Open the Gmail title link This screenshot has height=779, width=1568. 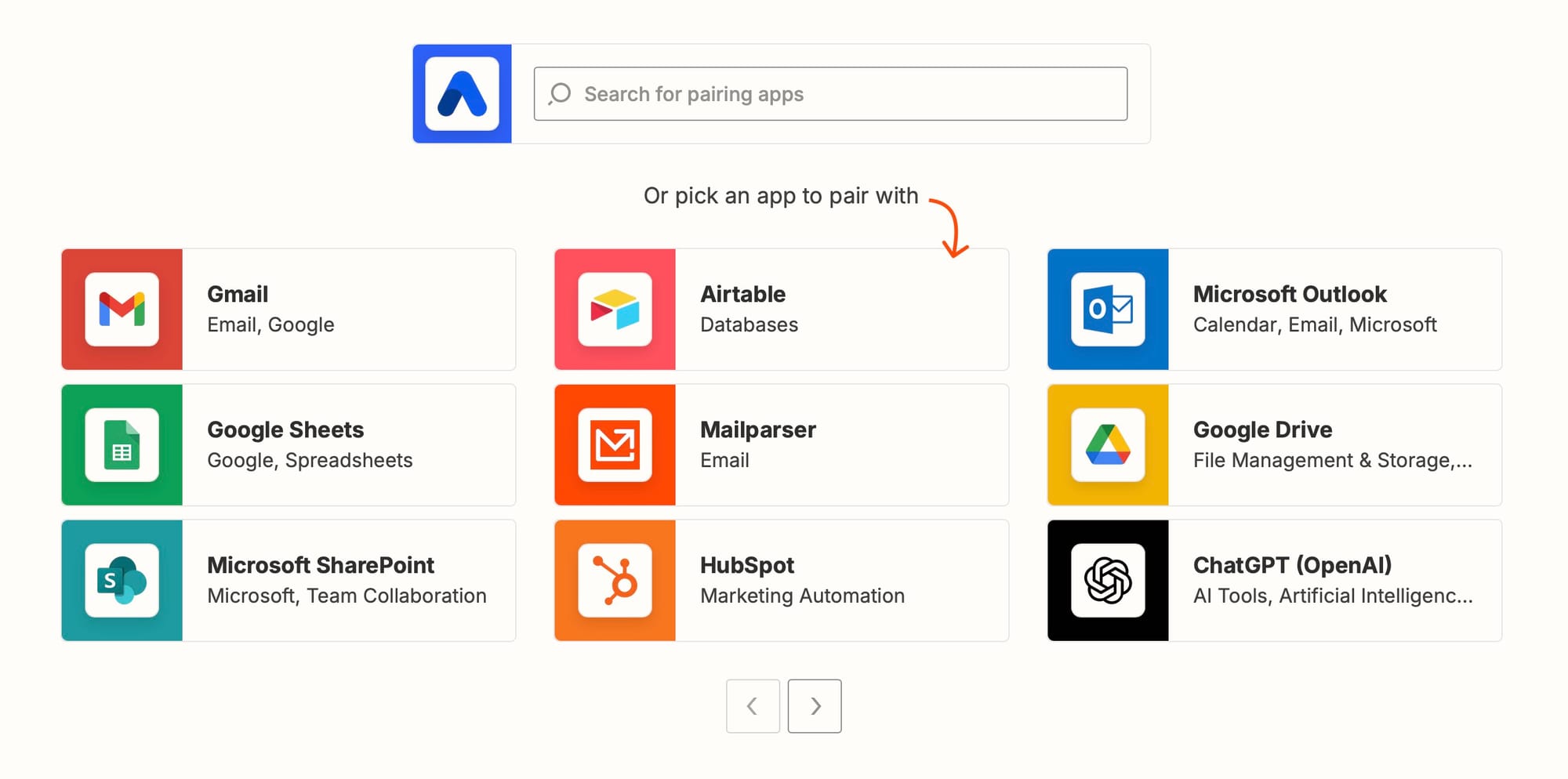pos(238,295)
